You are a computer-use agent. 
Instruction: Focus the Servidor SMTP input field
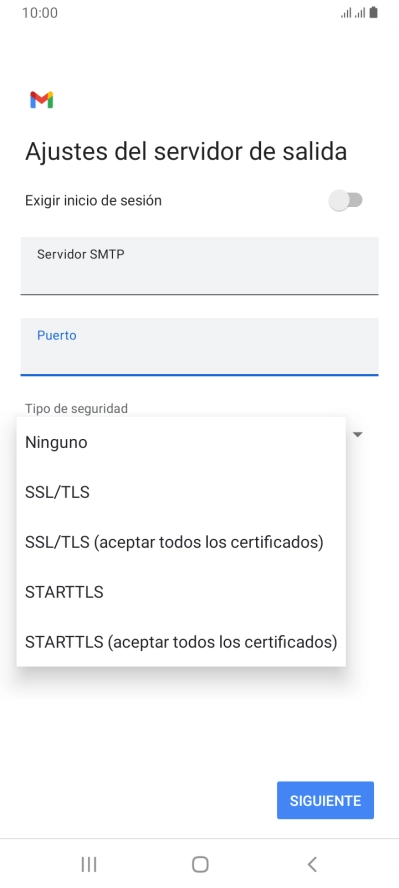coord(199,266)
